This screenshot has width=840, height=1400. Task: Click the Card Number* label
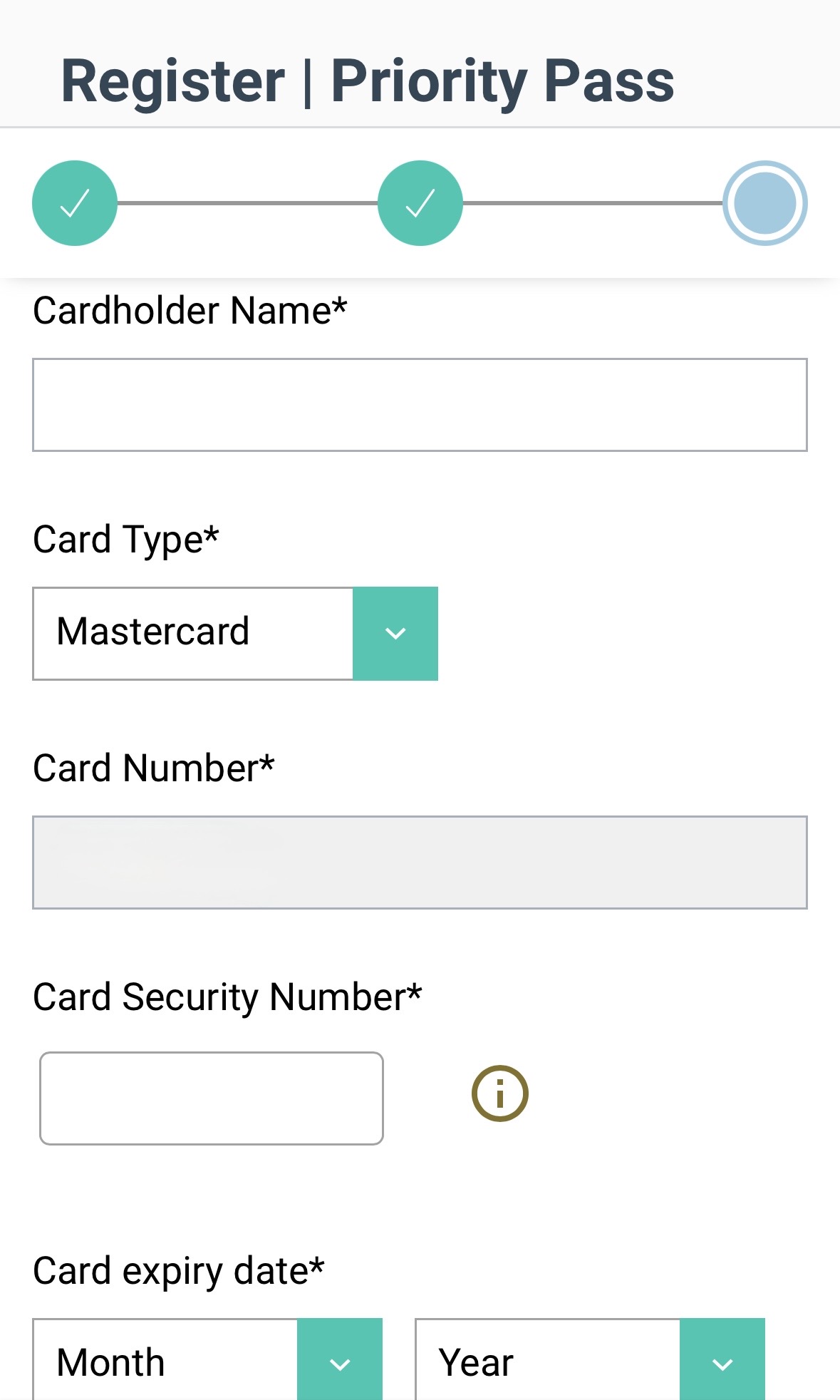(154, 768)
